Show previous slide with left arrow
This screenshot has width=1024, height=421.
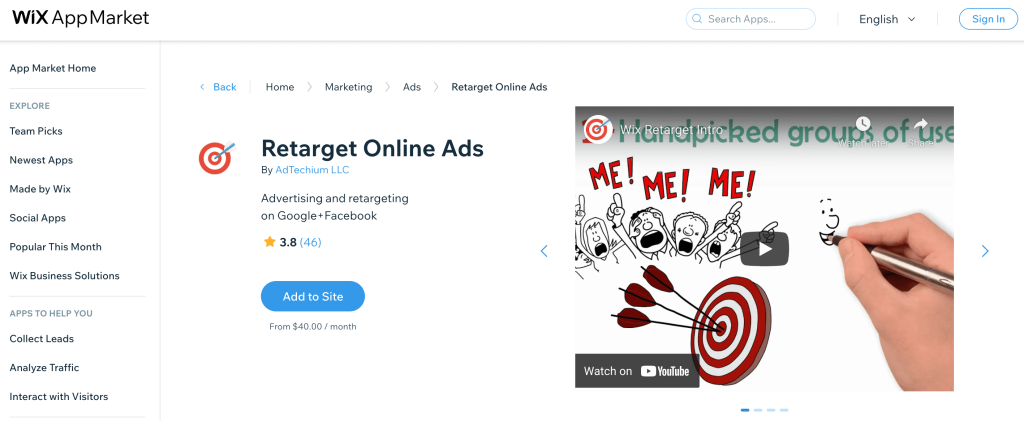[544, 251]
